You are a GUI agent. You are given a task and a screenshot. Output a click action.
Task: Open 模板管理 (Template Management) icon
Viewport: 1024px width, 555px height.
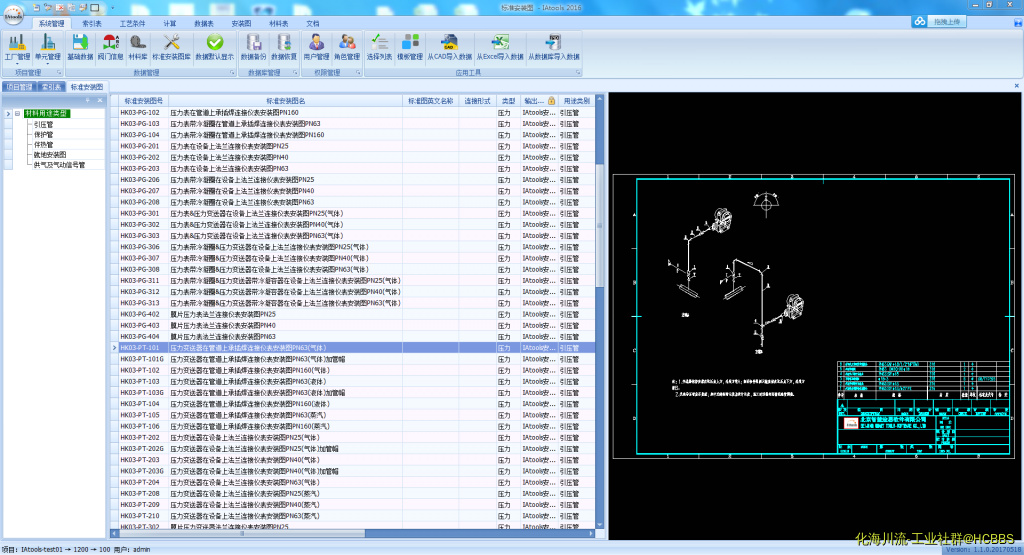410,43
